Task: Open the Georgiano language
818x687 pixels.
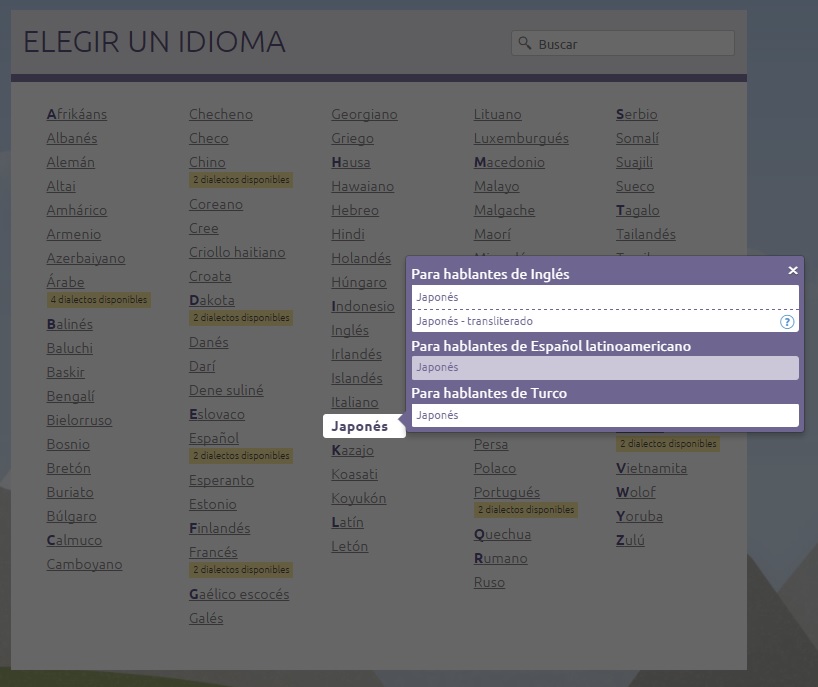Action: (x=364, y=114)
